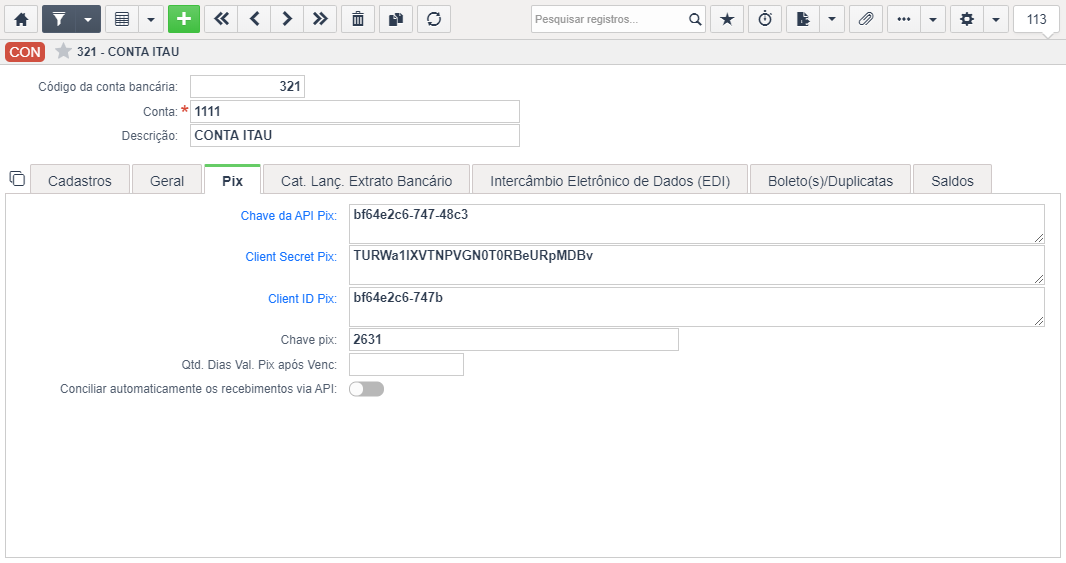
Task: Mark 321 - CONTA ITAU as favorite star
Action: click(63, 51)
